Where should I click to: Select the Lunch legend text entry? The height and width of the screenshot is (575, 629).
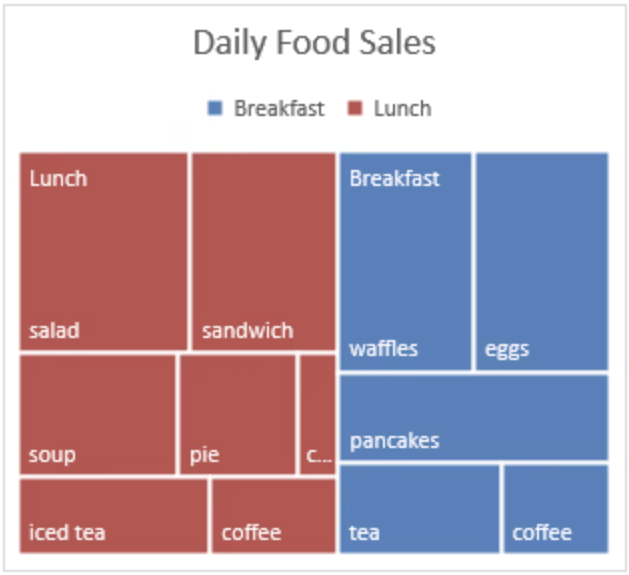[x=402, y=109]
